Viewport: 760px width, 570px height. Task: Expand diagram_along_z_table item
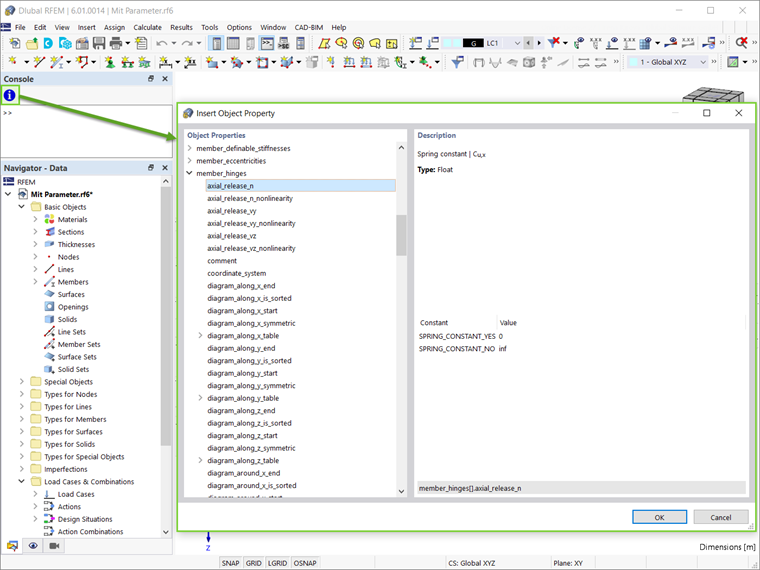click(200, 460)
